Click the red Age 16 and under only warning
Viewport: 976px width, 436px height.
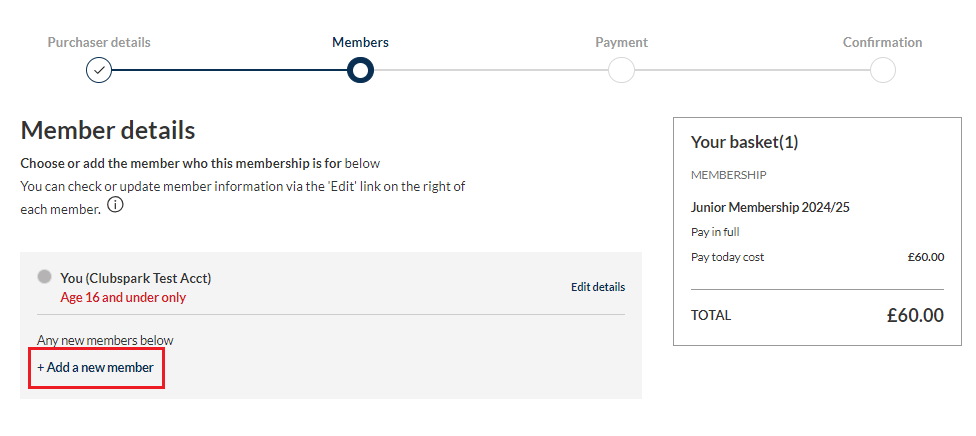point(123,297)
